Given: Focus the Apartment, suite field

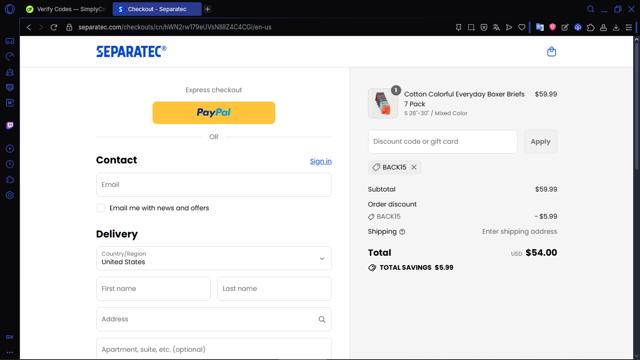Looking at the screenshot, I should (214, 349).
